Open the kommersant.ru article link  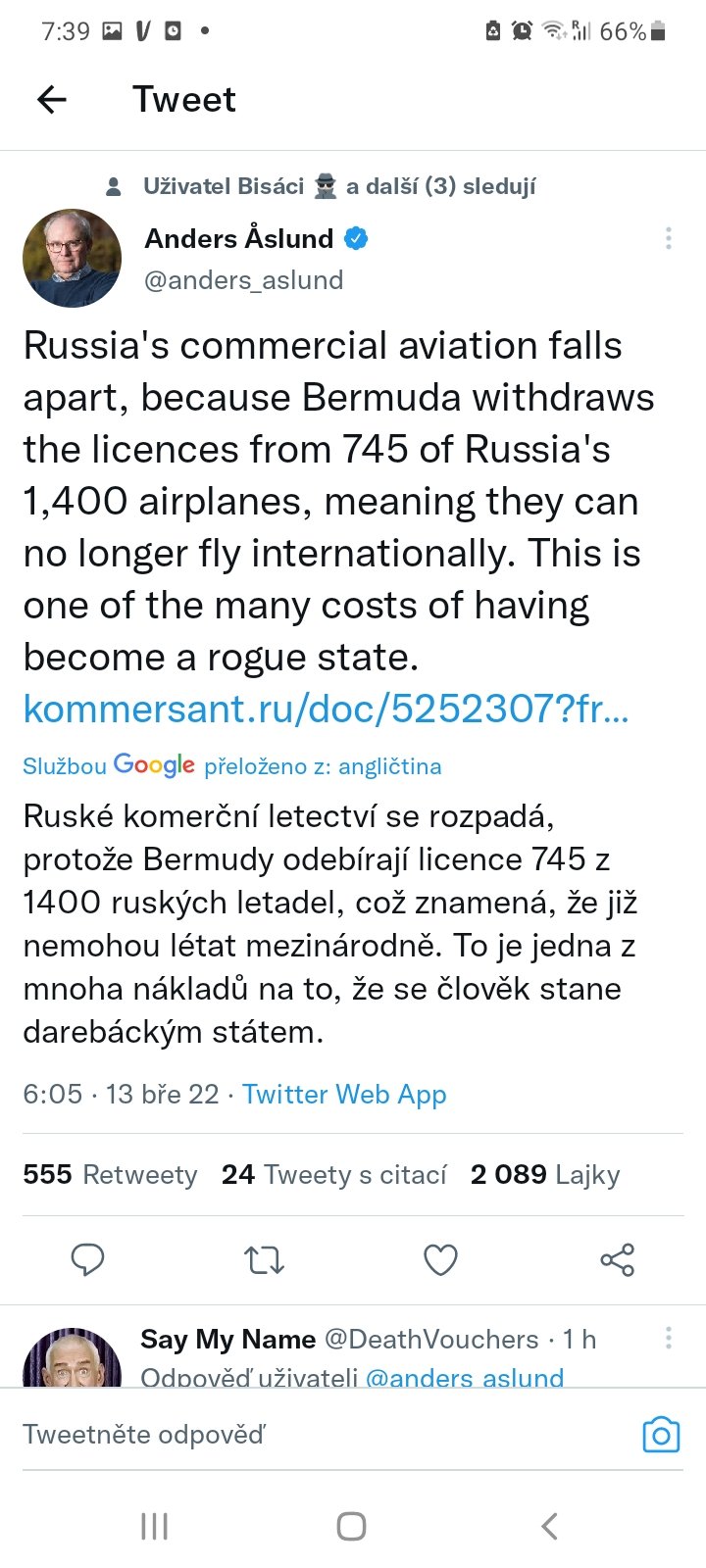point(326,709)
